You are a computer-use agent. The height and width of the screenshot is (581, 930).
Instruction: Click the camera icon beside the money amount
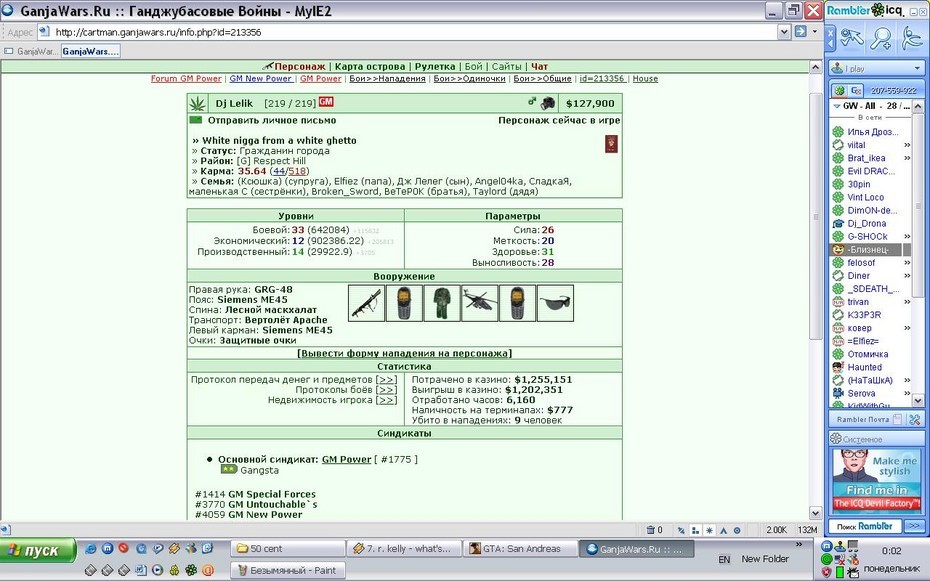pyautogui.click(x=547, y=103)
